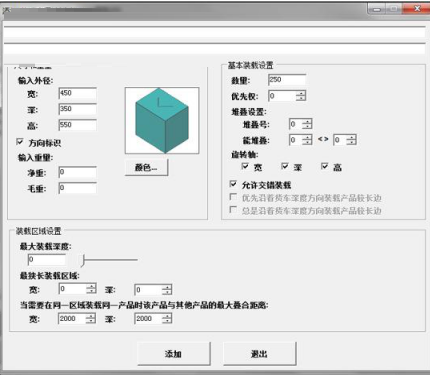The width and height of the screenshot is (430, 375).
Task: Click the teal box preview thumbnail
Action: point(162,120)
